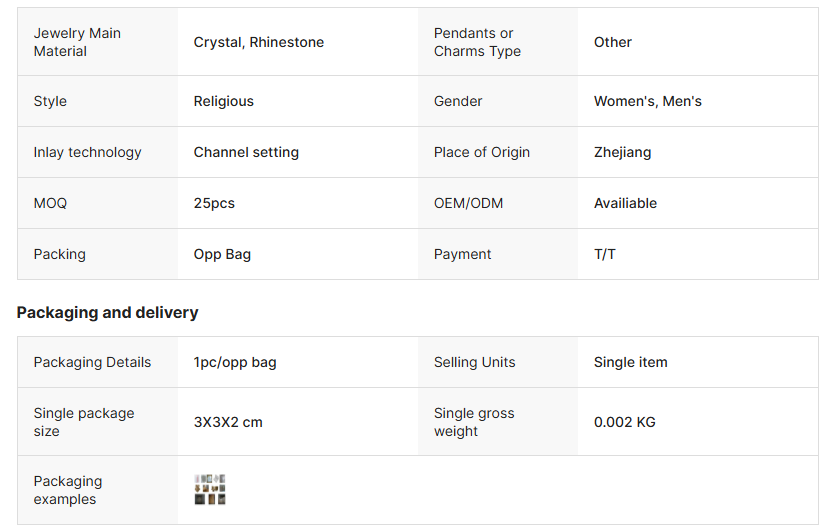Select the "0.002 KG" gross weight value
This screenshot has height=532, width=835.
(625, 422)
